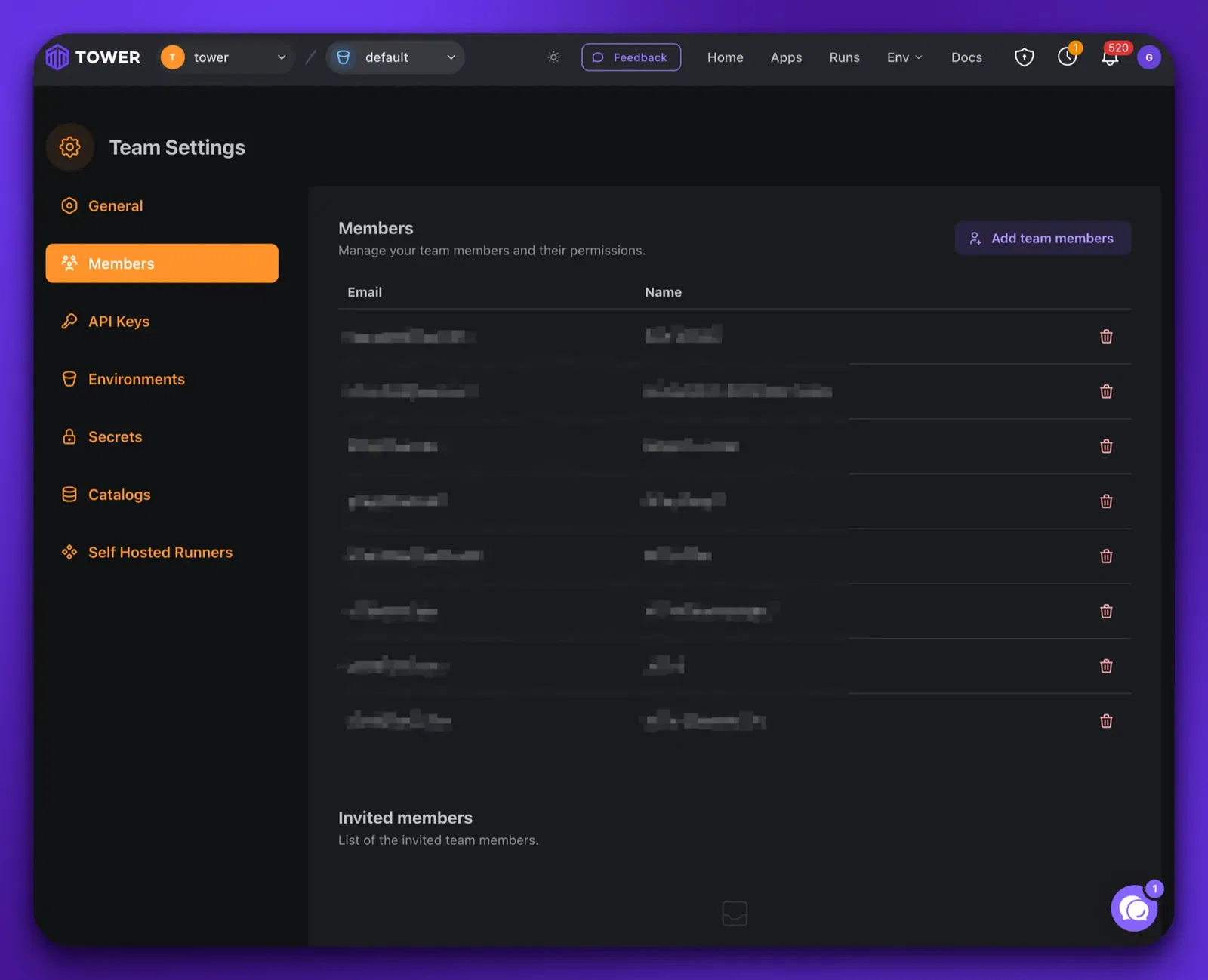Toggle light mode with the sun icon

click(553, 57)
